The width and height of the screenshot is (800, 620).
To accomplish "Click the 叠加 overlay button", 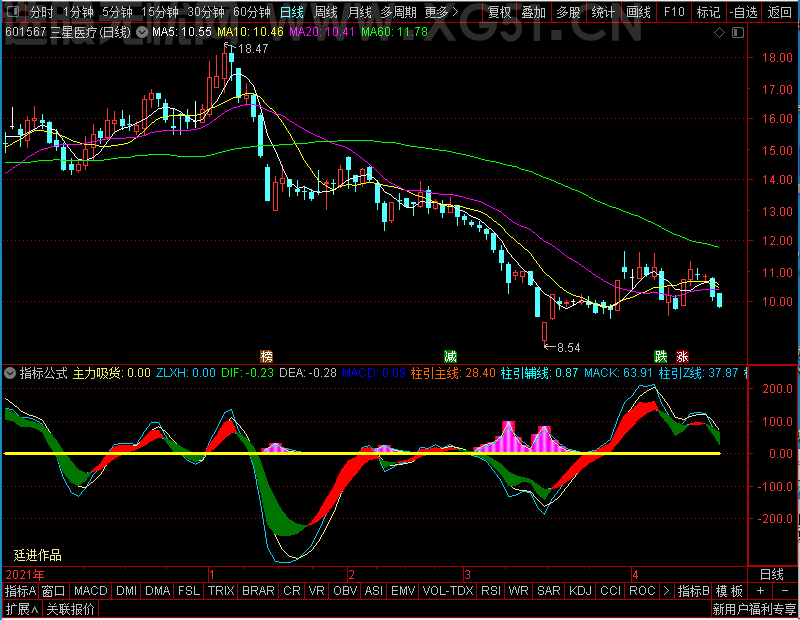I will pyautogui.click(x=534, y=12).
